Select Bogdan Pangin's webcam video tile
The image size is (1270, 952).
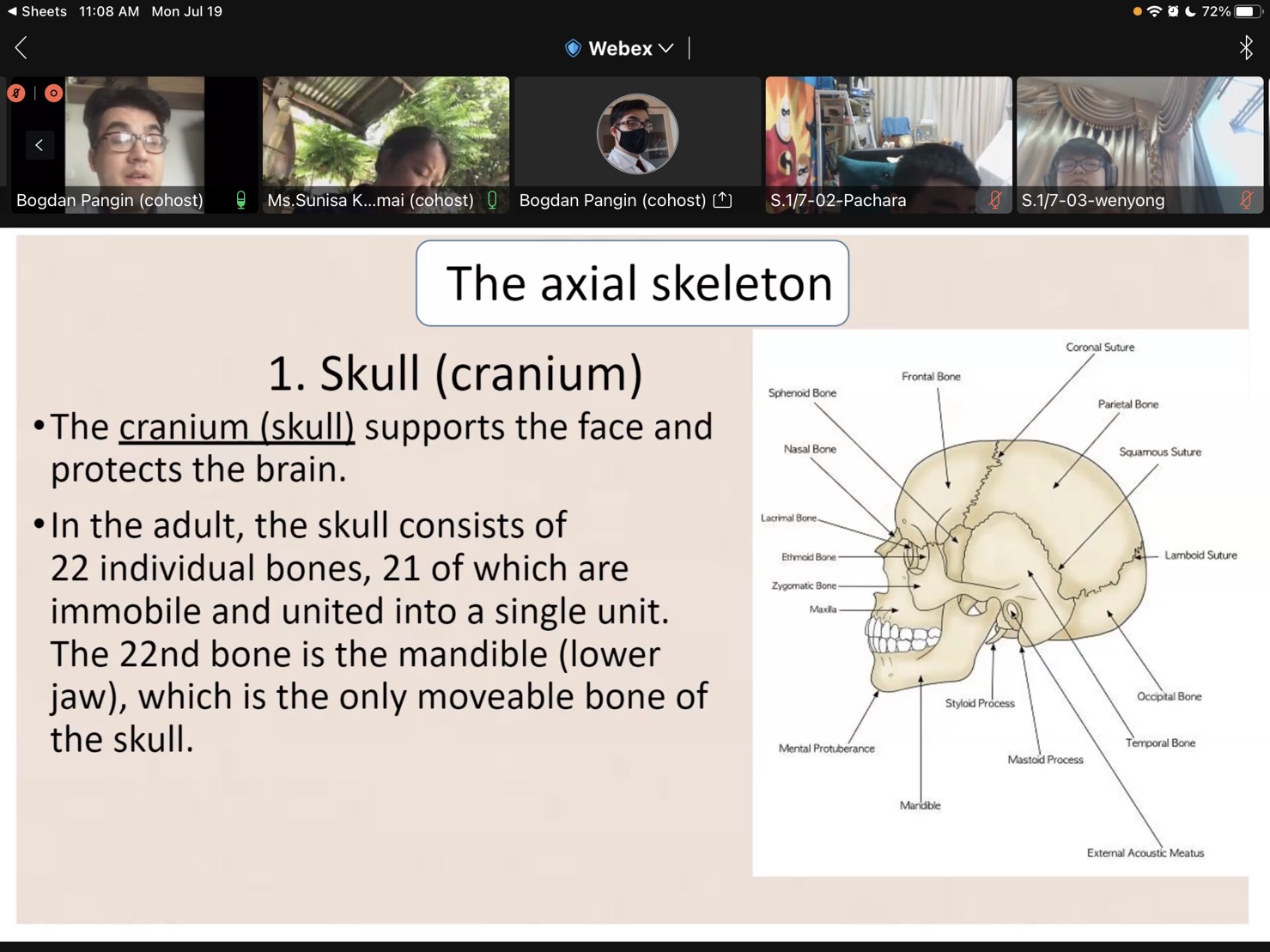(134, 145)
